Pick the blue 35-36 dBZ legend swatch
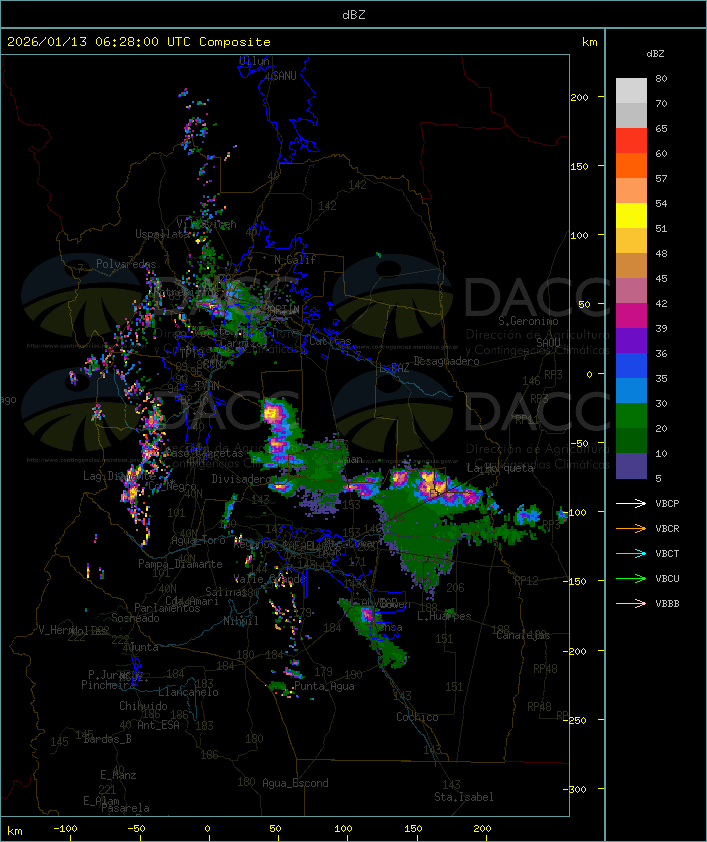Viewport: 707px width, 842px height. tap(631, 366)
